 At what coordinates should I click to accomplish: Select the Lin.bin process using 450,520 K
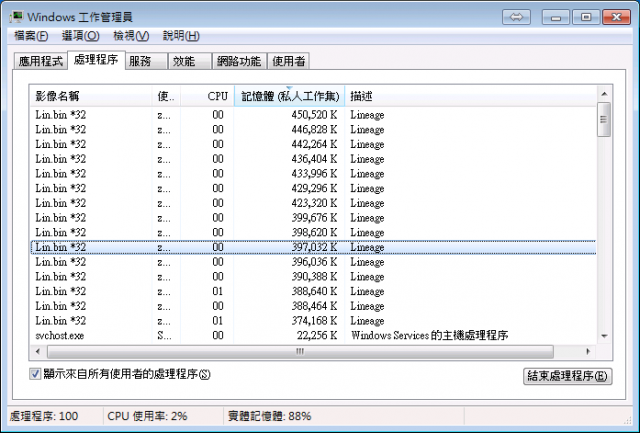pyautogui.click(x=313, y=115)
